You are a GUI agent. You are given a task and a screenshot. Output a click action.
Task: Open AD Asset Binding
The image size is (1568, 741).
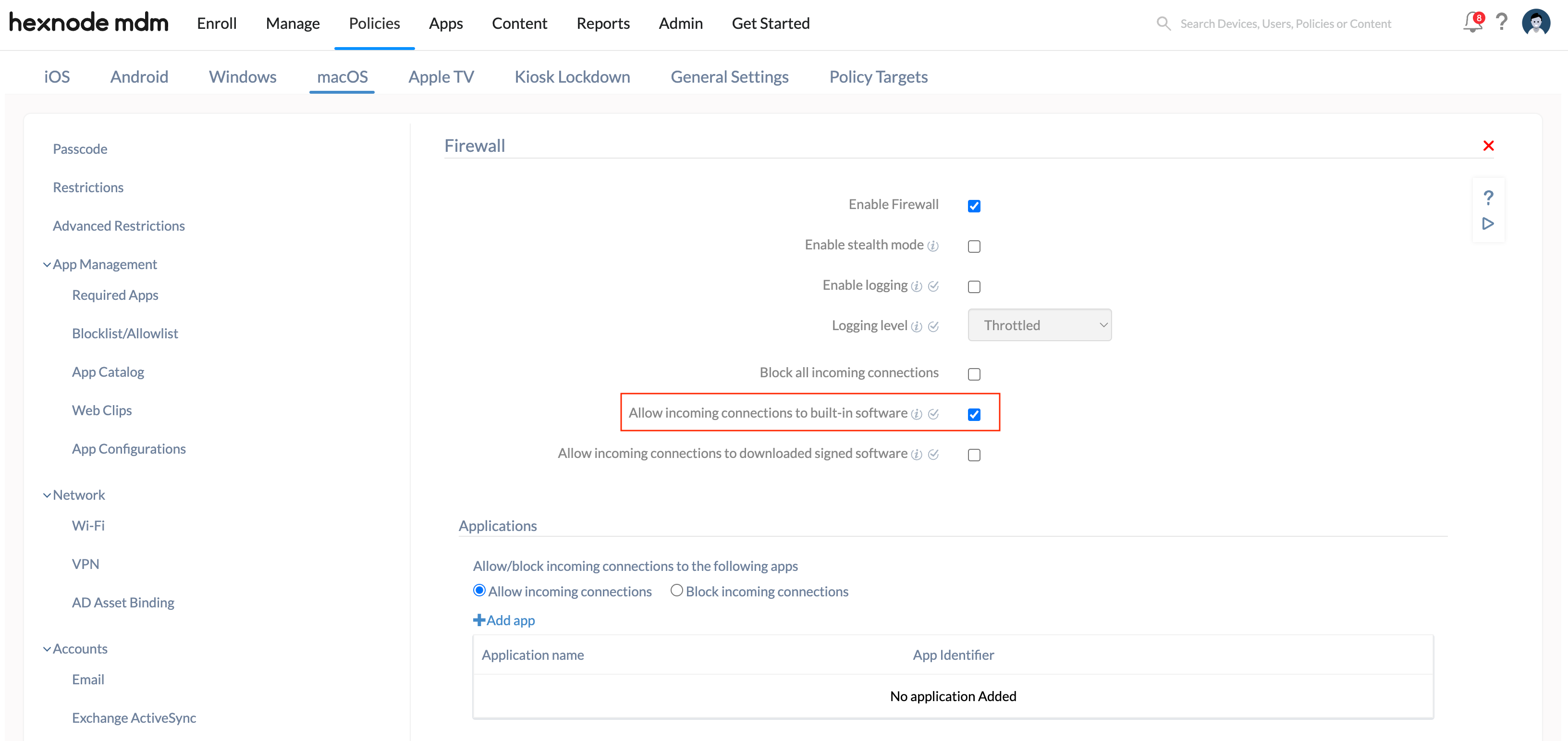pyautogui.click(x=123, y=603)
